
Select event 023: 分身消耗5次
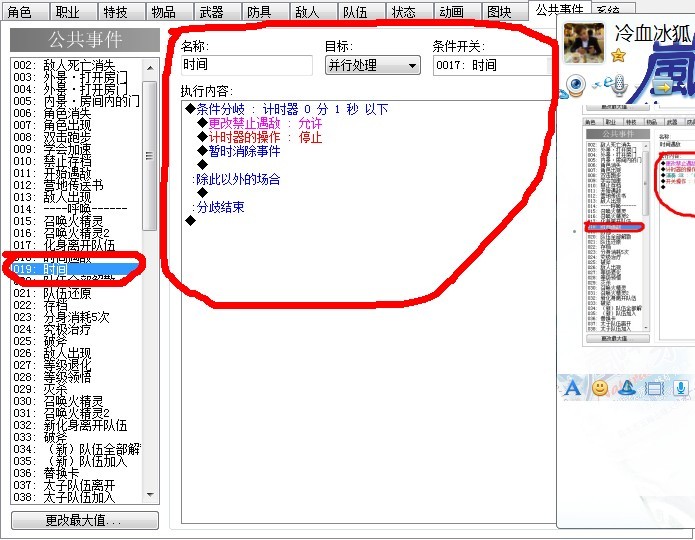77,317
